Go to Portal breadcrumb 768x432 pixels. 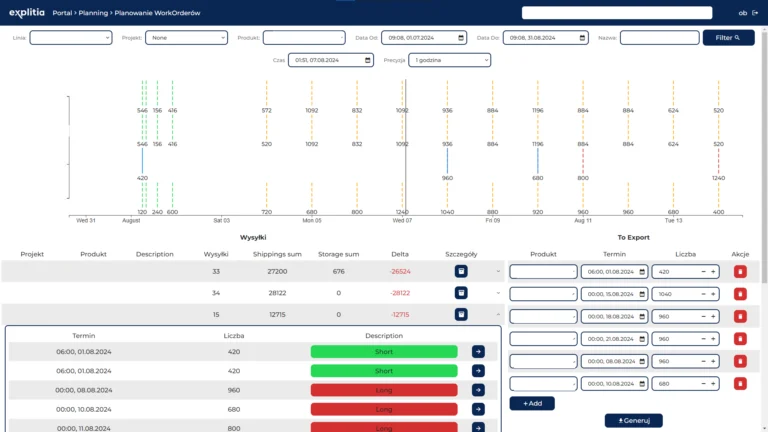point(62,13)
